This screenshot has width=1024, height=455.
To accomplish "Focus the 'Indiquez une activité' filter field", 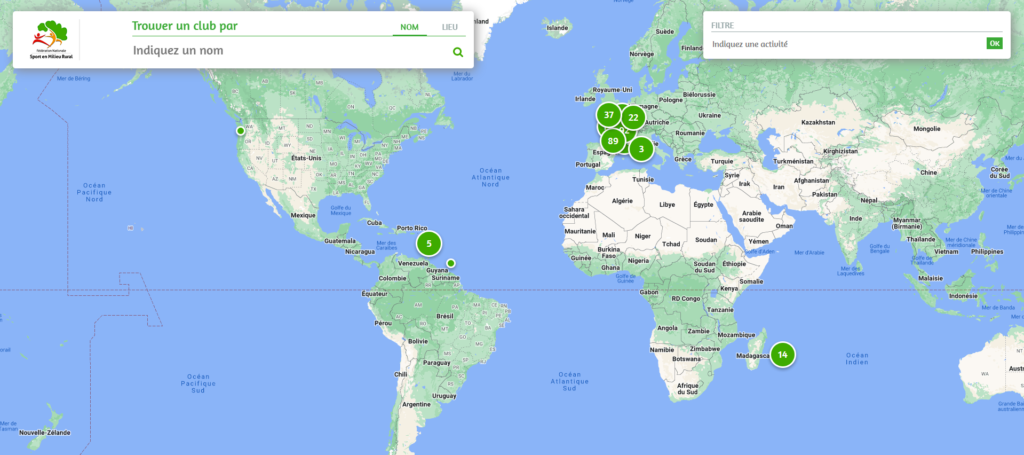I will 848,44.
